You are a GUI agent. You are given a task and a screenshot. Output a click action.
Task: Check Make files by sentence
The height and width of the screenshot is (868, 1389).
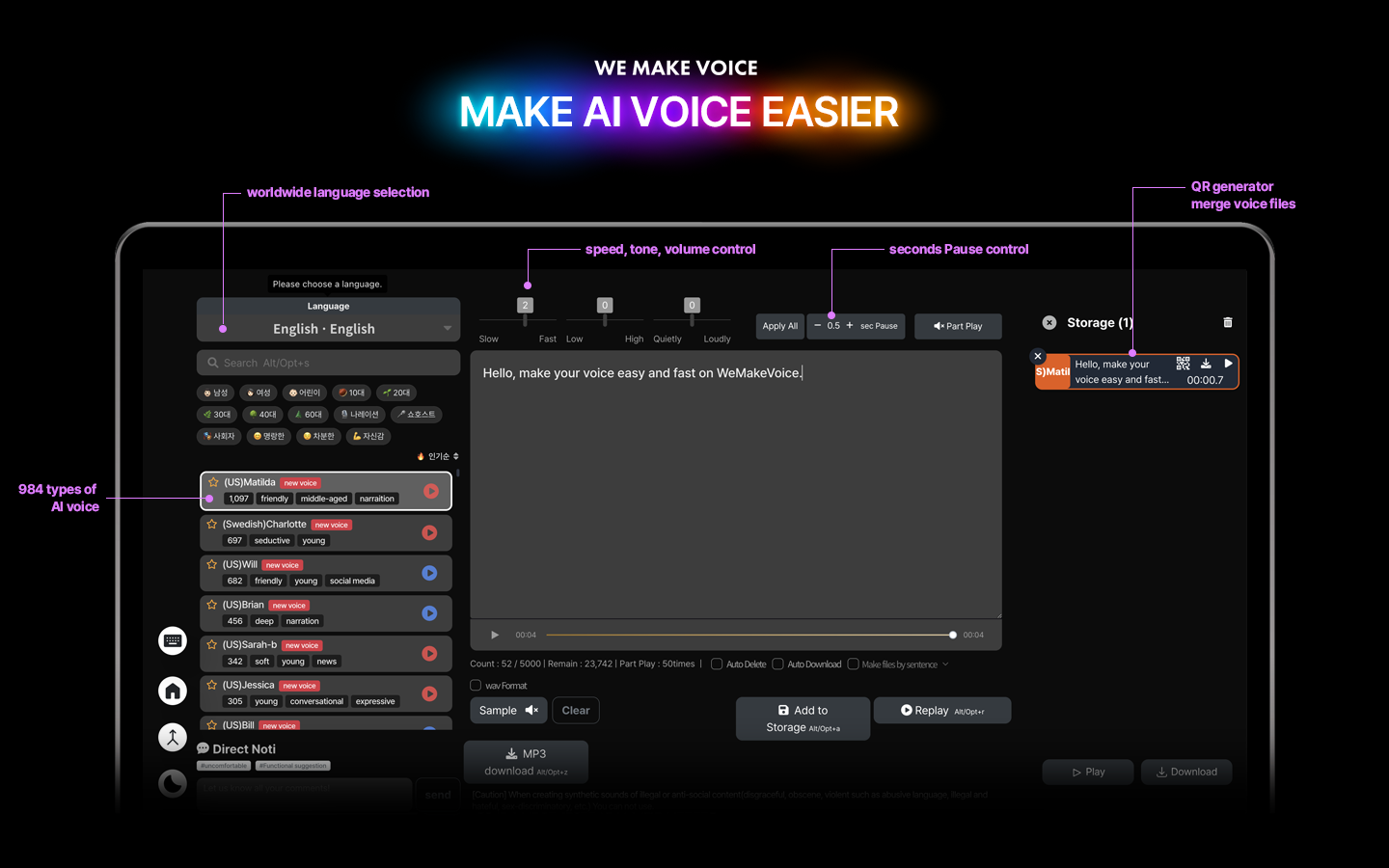(x=853, y=664)
